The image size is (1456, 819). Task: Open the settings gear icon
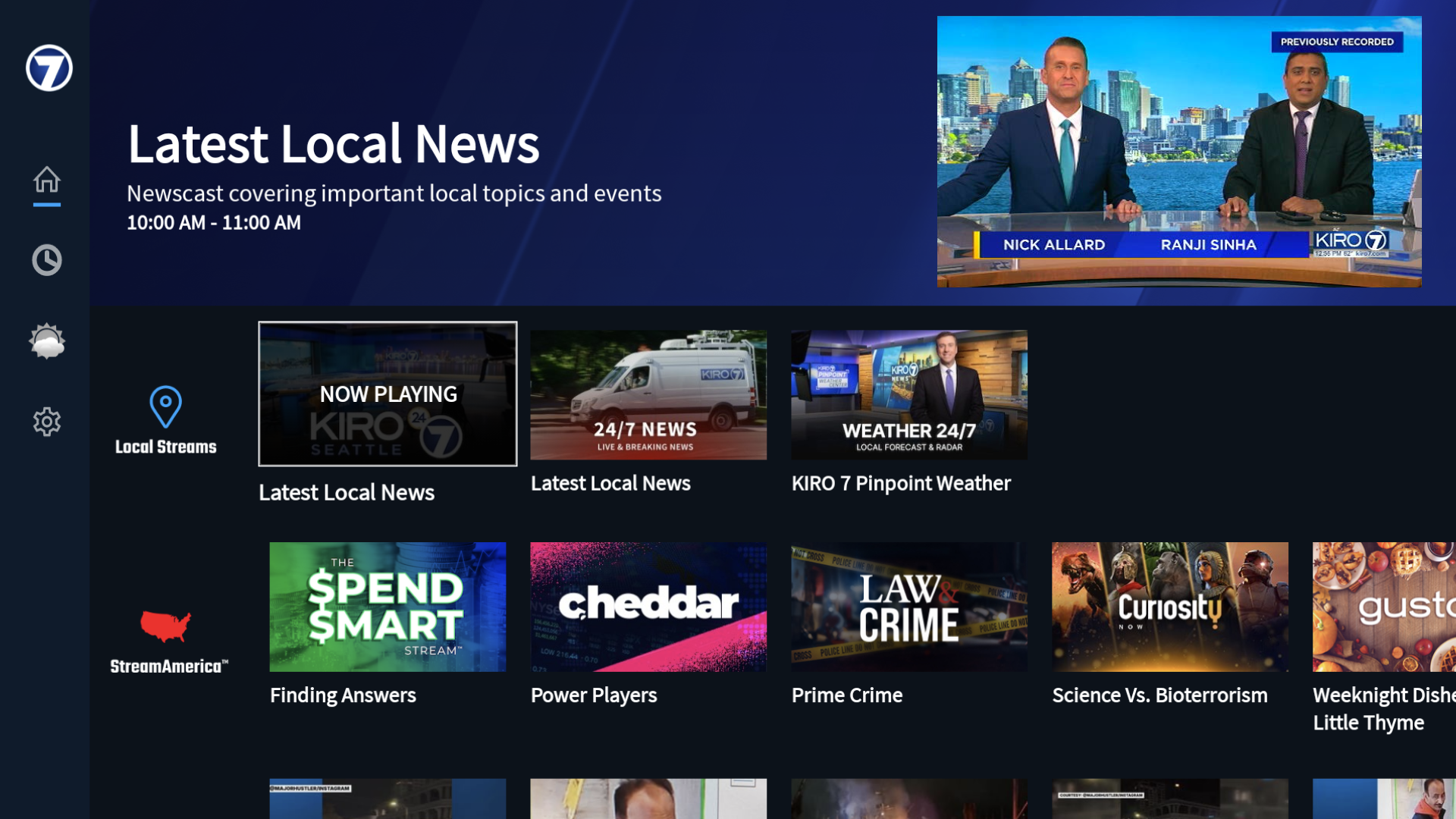pyautogui.click(x=46, y=422)
